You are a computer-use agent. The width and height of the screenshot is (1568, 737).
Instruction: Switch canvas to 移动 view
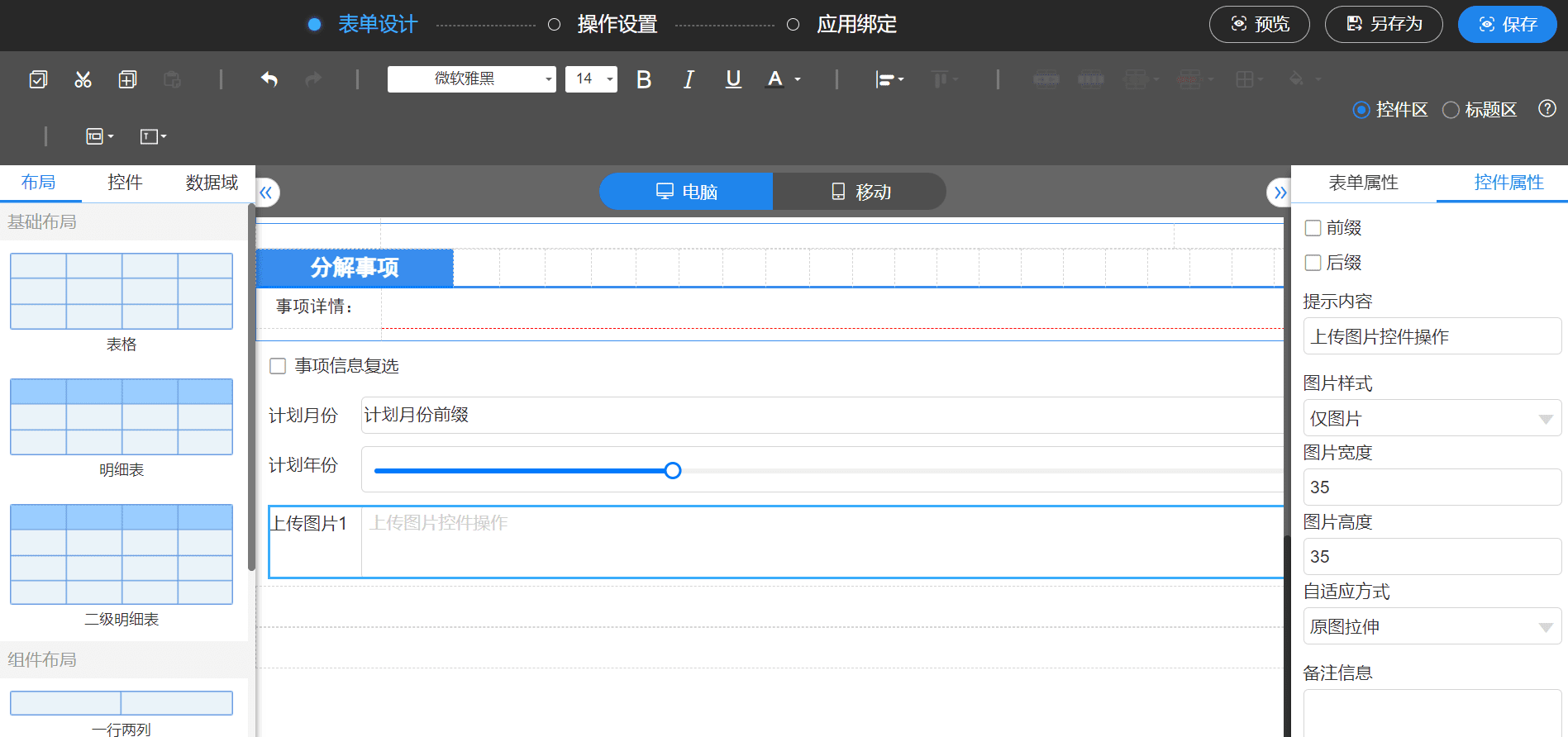[860, 192]
